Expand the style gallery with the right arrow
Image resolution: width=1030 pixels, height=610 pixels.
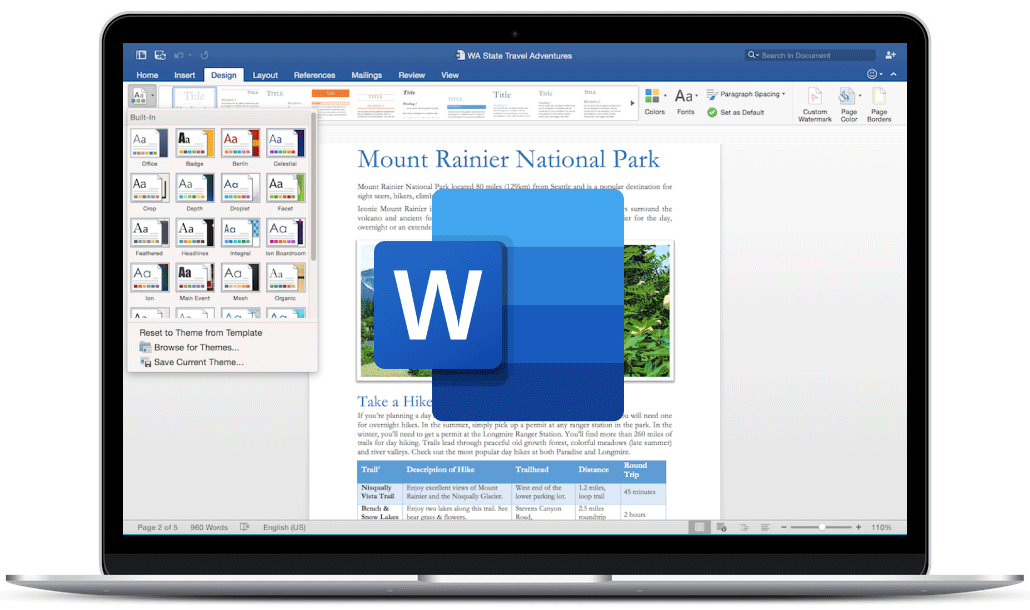[633, 103]
